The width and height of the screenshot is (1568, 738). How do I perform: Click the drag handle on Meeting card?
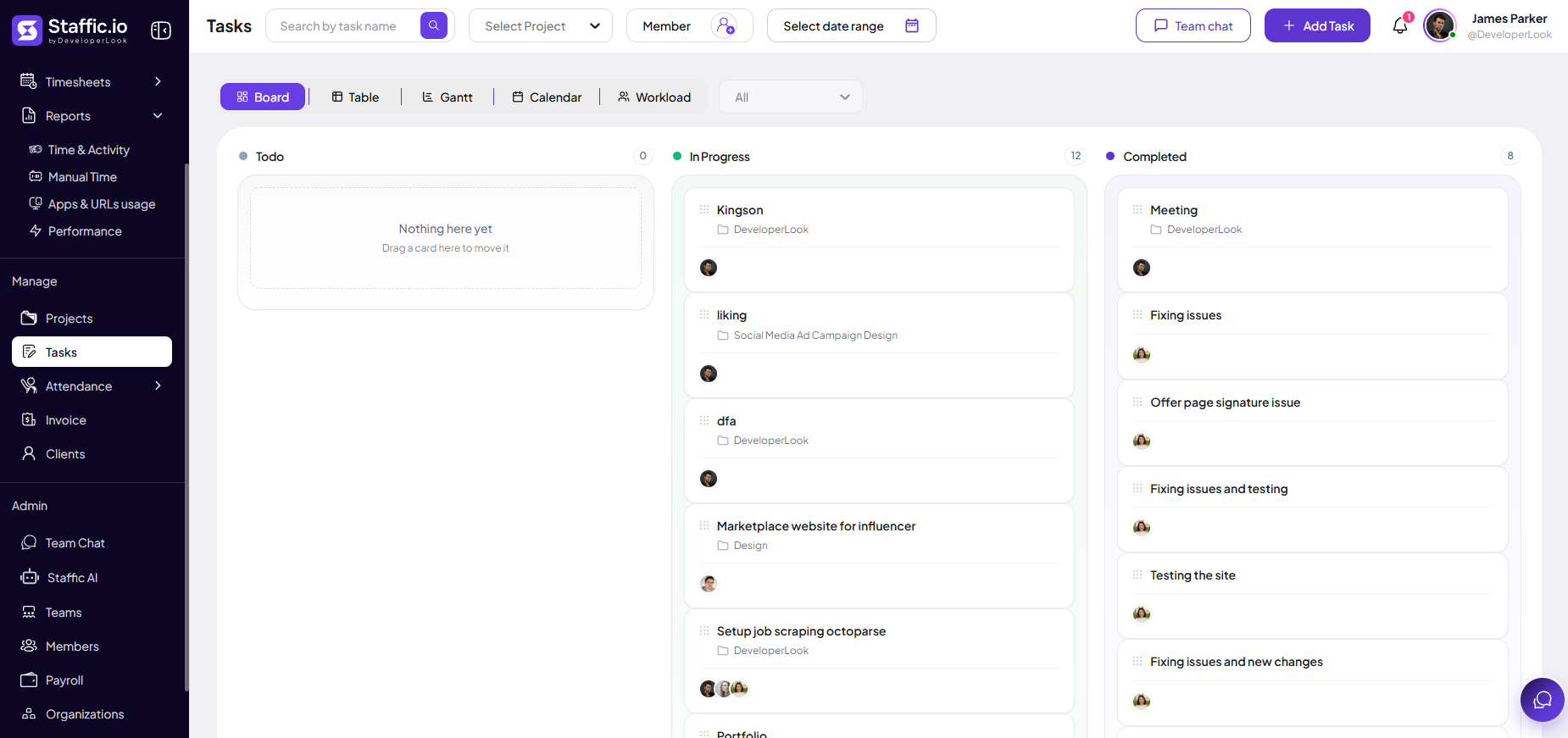(1137, 209)
